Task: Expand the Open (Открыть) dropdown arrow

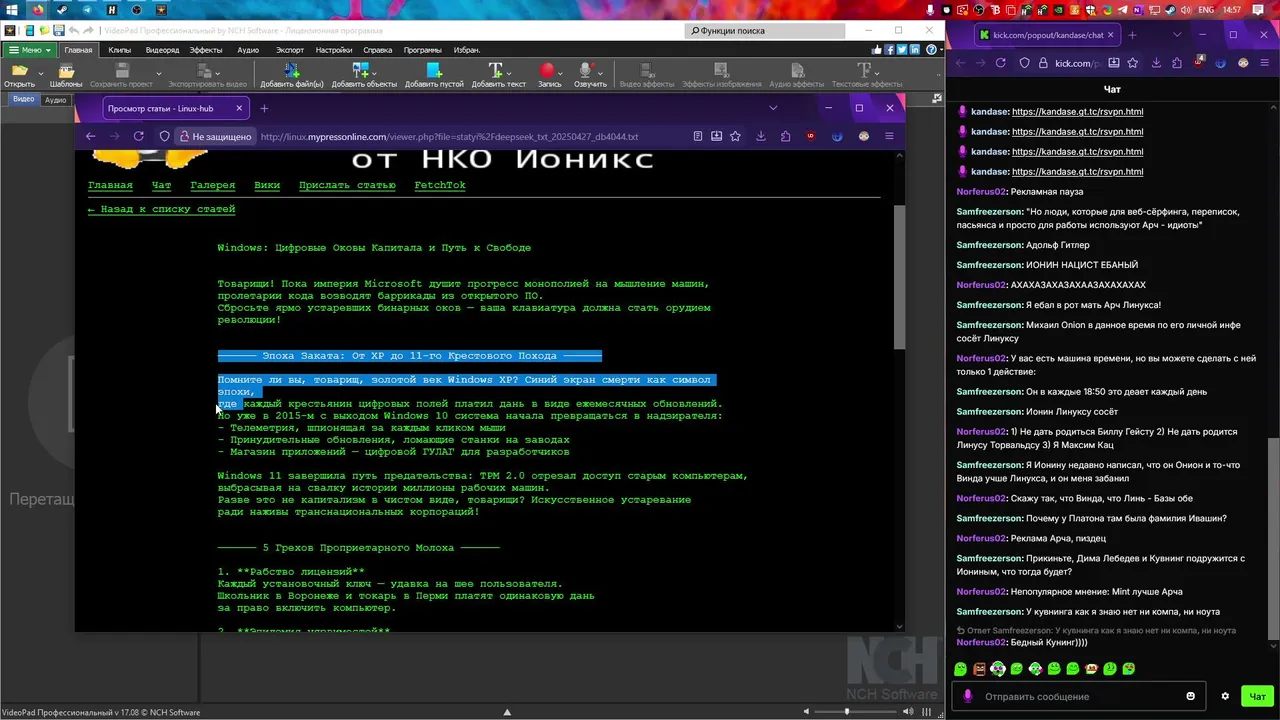Action: tap(41, 72)
